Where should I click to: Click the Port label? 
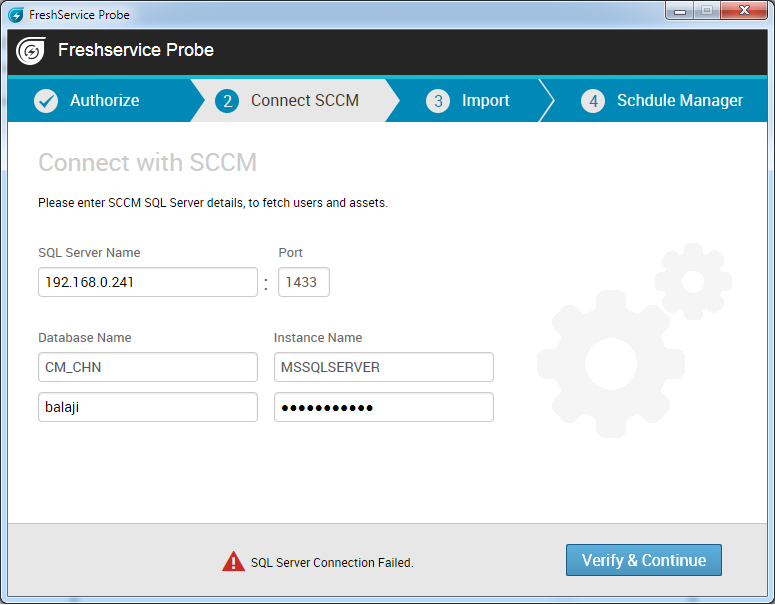click(x=290, y=253)
